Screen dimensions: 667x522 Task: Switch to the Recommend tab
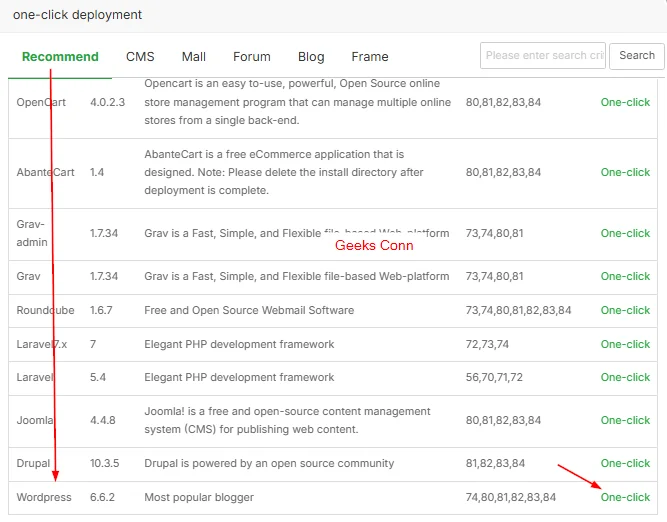coord(60,57)
